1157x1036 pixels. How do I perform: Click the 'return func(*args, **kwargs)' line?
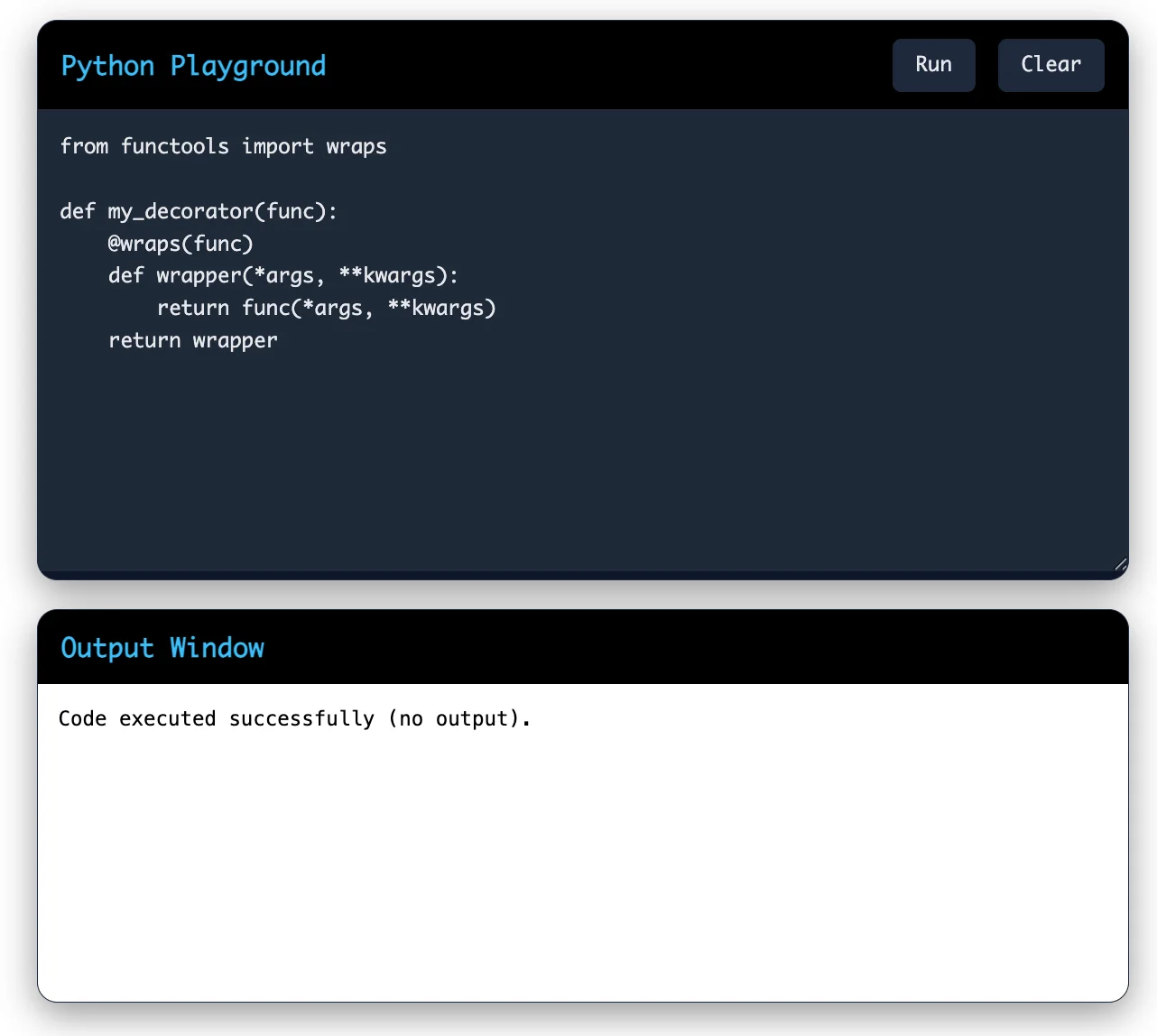[x=327, y=309]
